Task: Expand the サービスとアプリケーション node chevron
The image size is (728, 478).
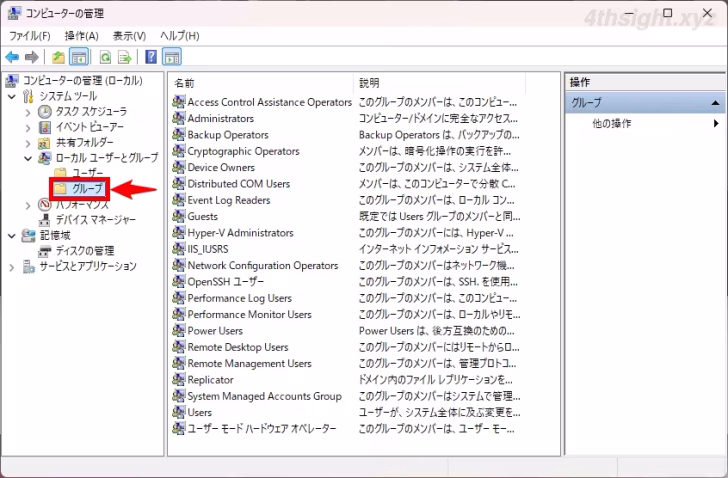Action: click(12, 267)
